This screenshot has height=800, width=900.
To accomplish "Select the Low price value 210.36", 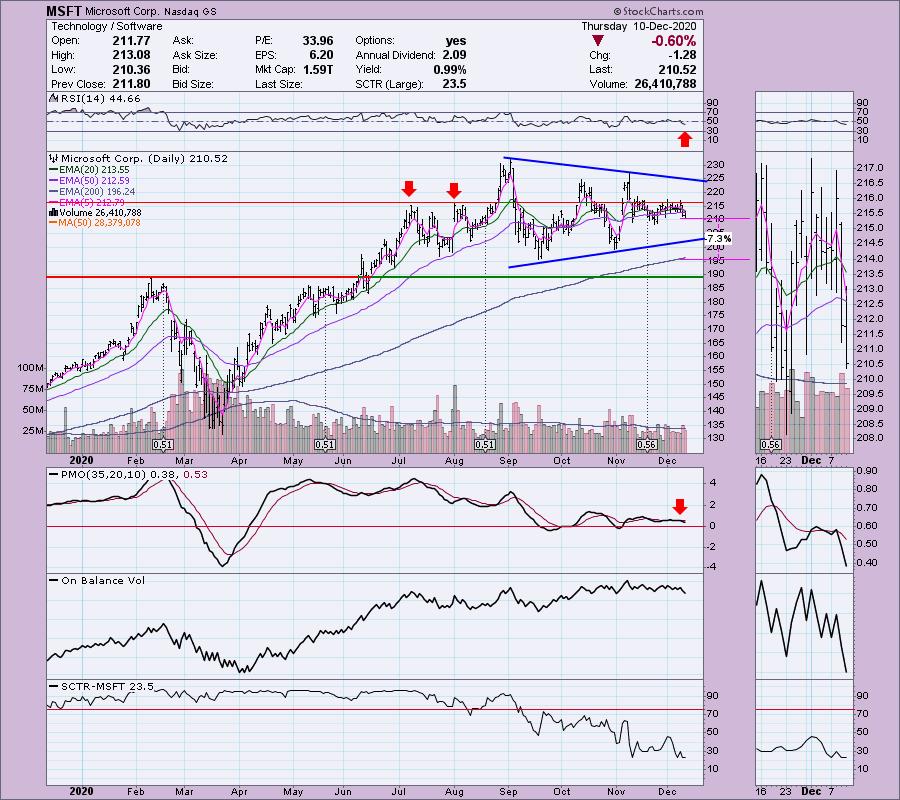I will tap(131, 69).
